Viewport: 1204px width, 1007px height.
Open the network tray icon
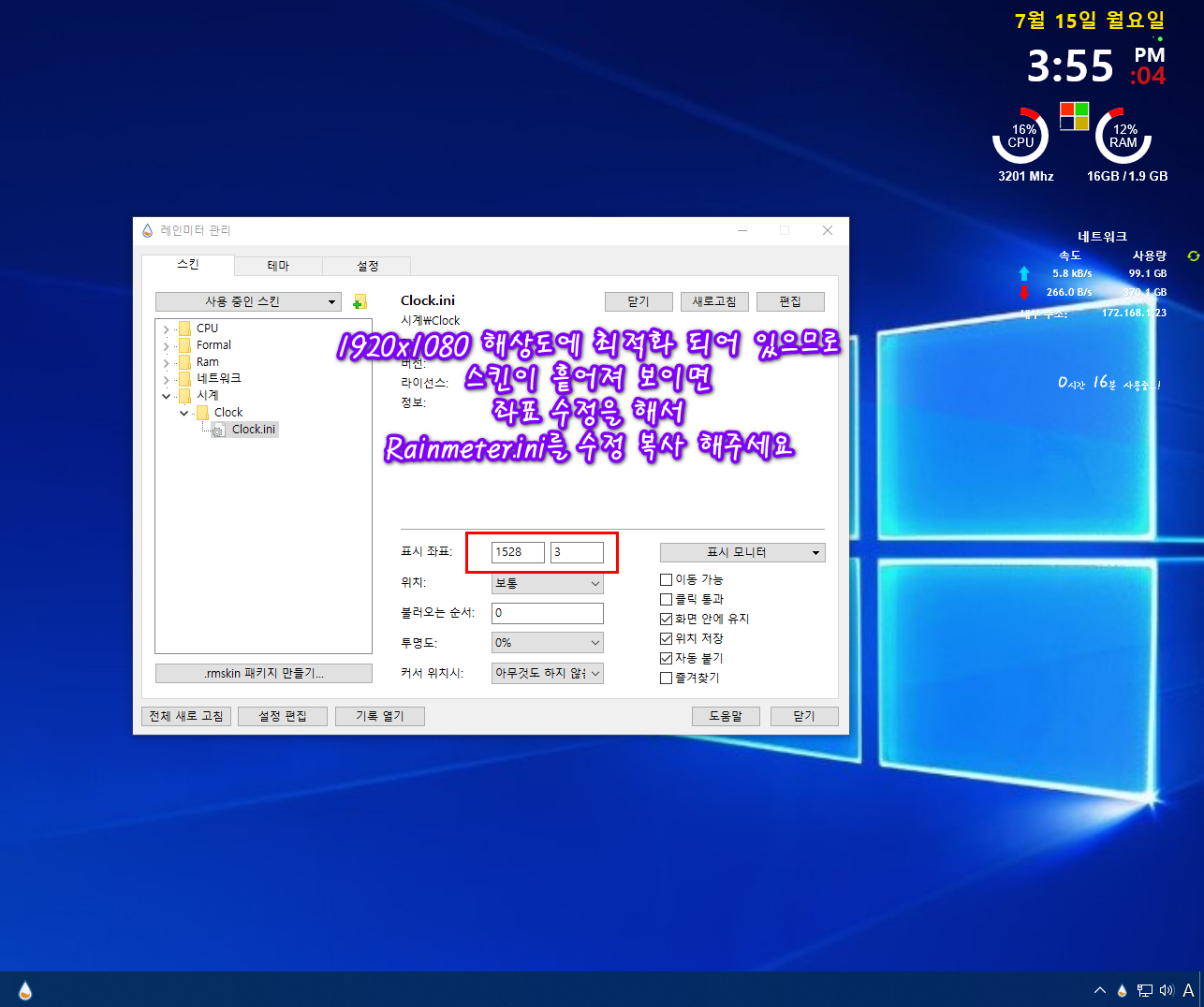click(x=1144, y=990)
